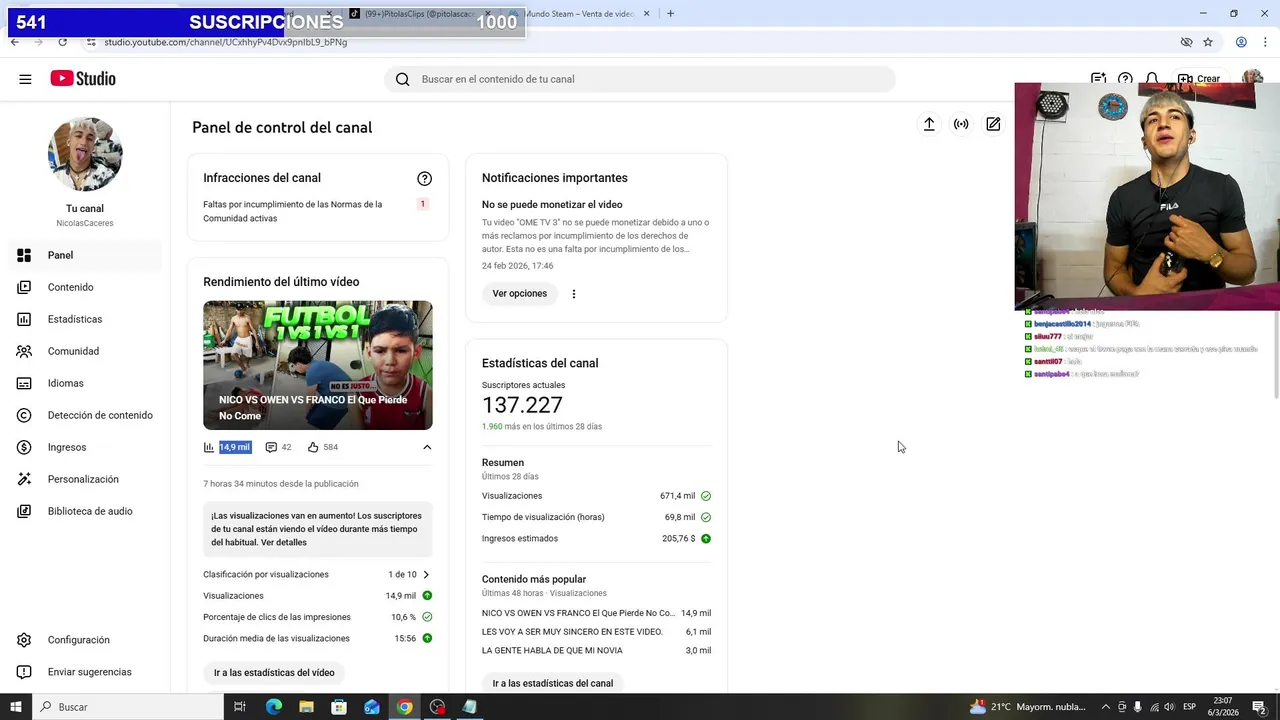Click the Ver opciones button
The width and height of the screenshot is (1280, 720).
pos(520,294)
